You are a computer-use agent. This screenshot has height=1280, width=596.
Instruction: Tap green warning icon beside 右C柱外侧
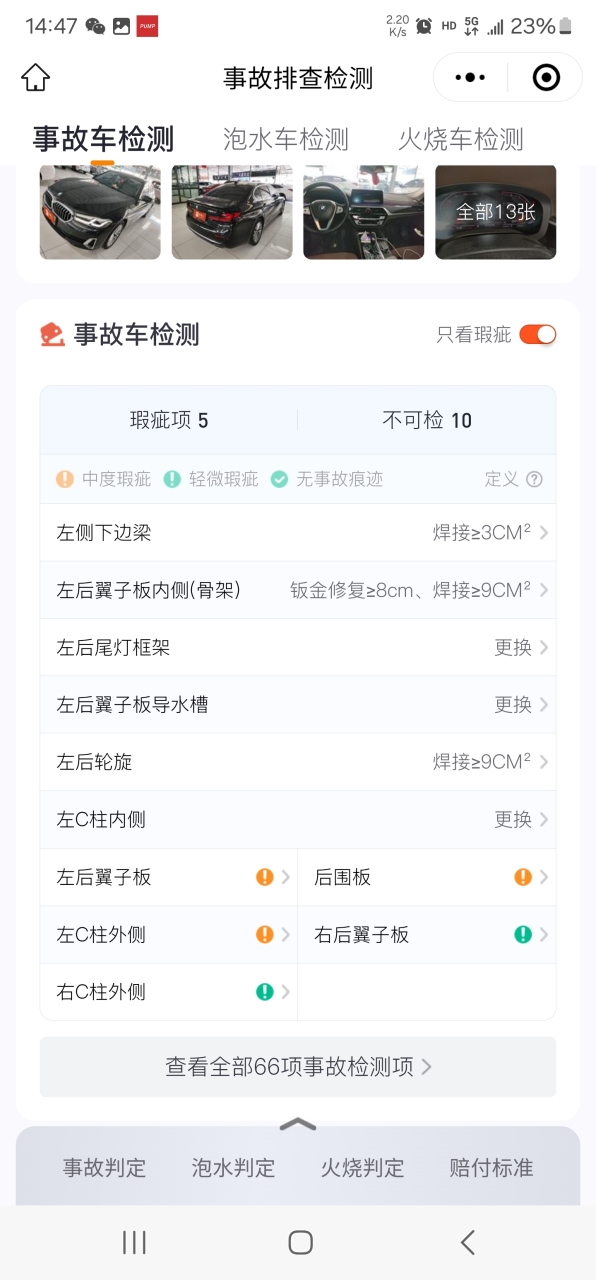pyautogui.click(x=265, y=992)
